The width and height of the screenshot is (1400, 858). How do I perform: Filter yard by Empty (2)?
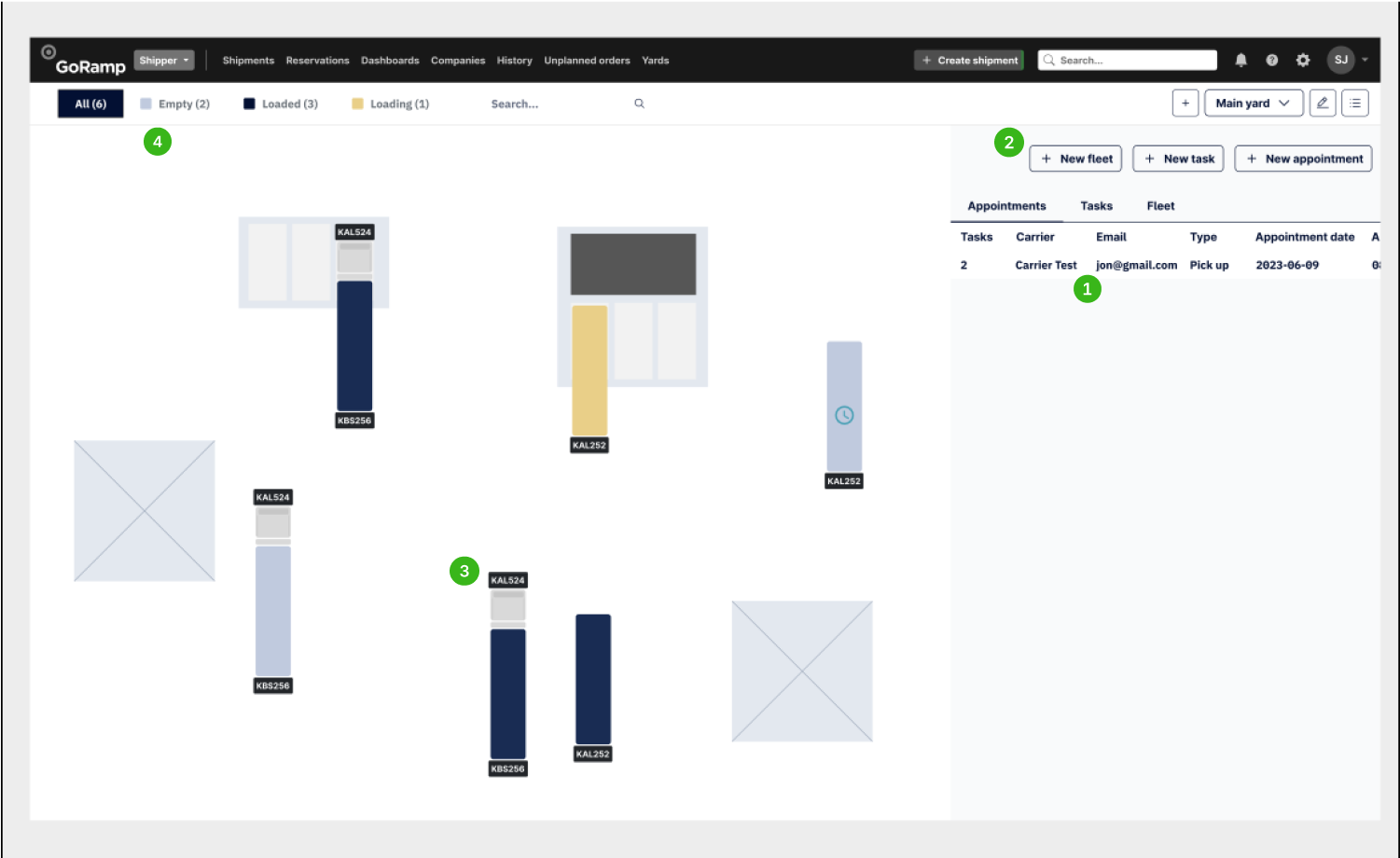click(175, 104)
